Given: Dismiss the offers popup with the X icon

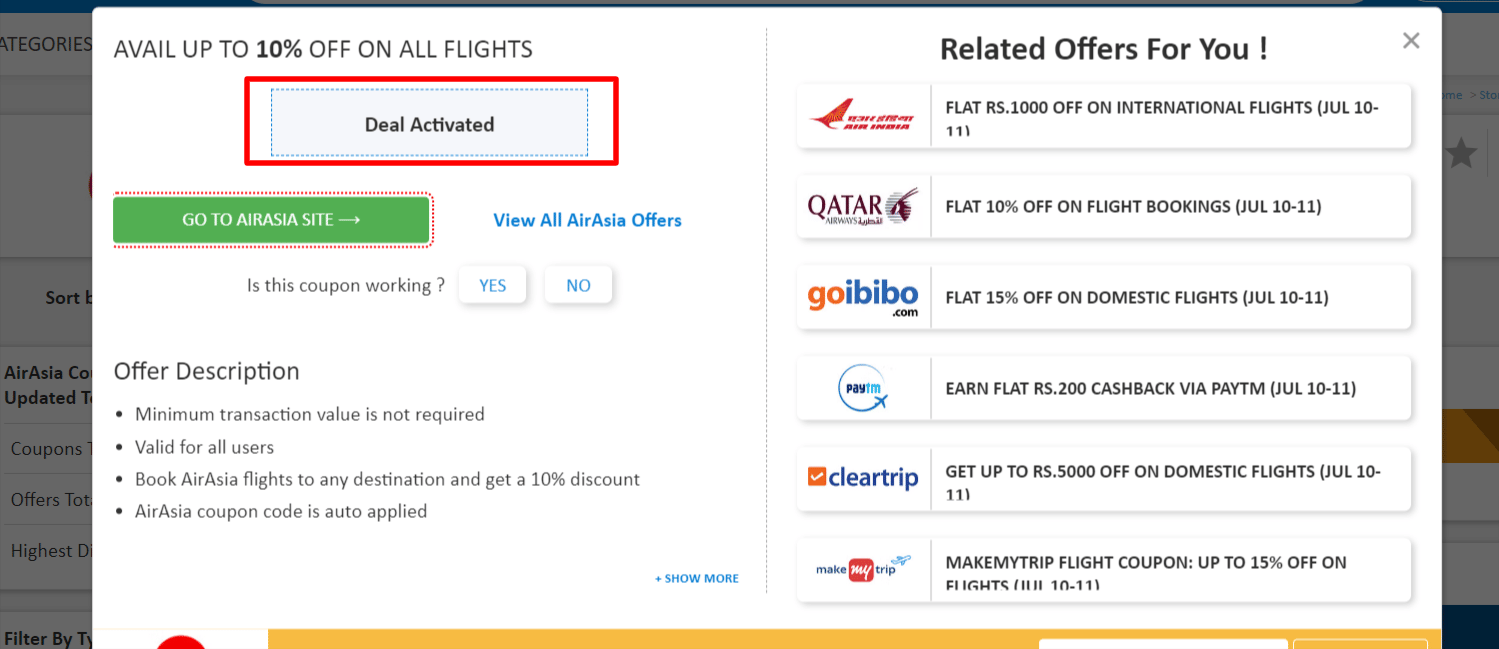Looking at the screenshot, I should click(x=1410, y=40).
